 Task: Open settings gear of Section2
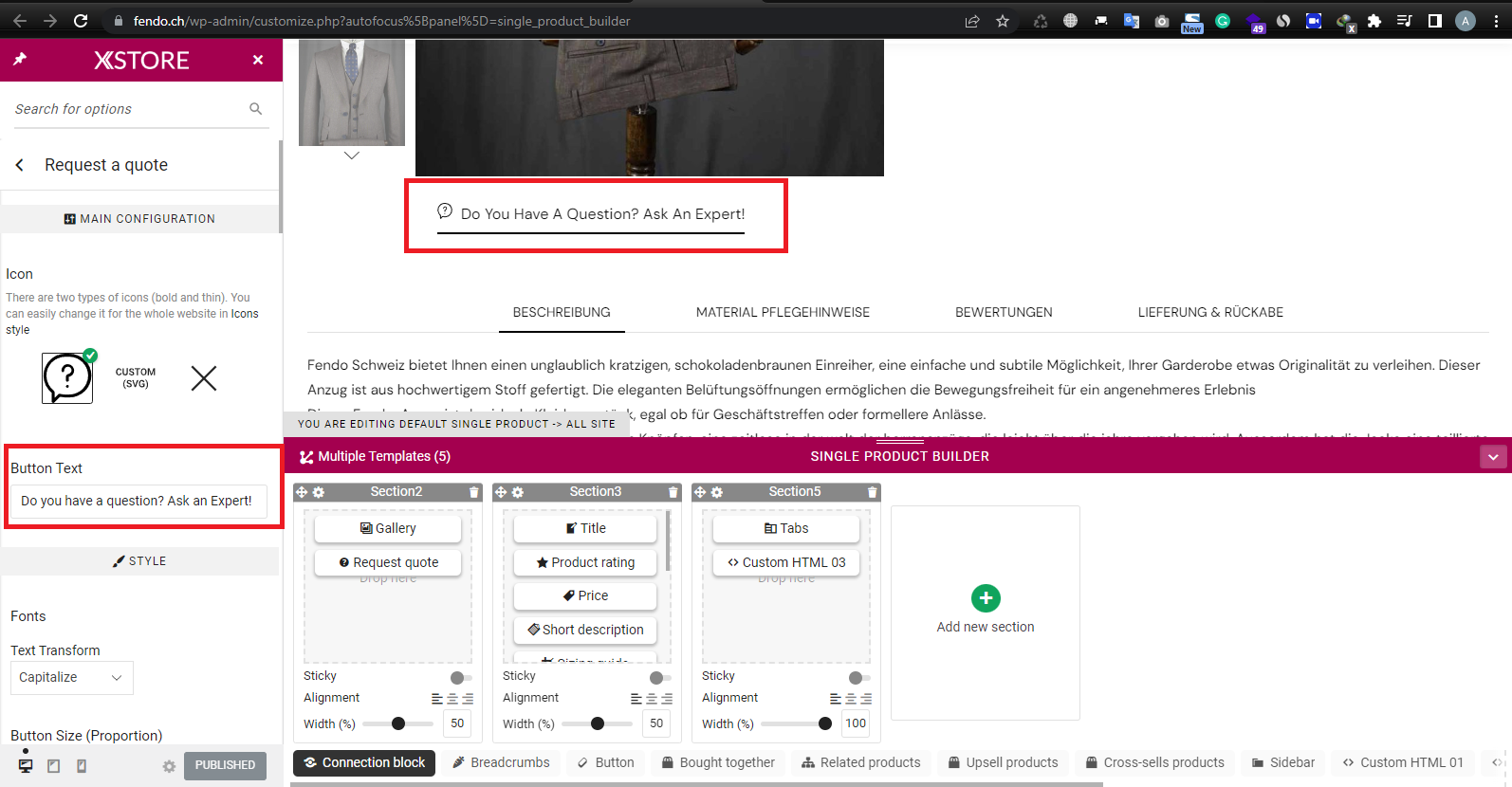click(x=319, y=492)
